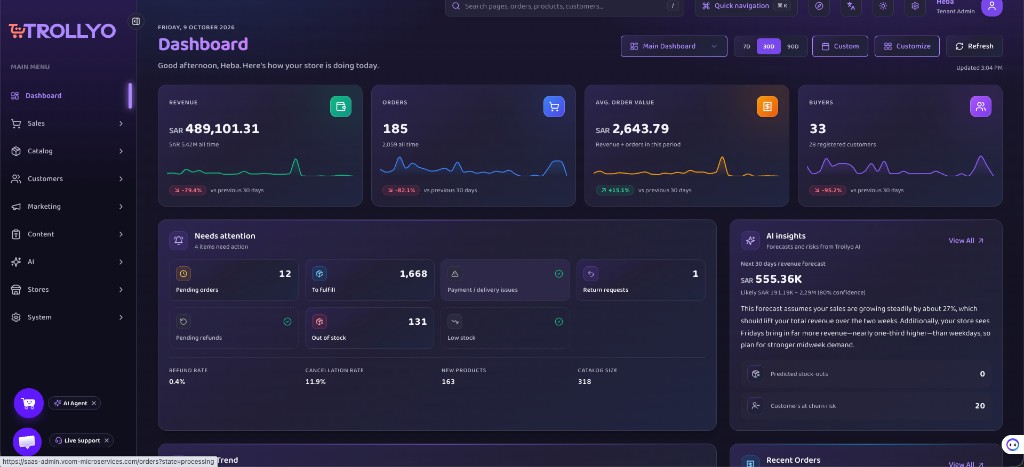Screen dimensions: 1024x467
Task: Expand the Sales menu in sidebar
Action: point(67,123)
